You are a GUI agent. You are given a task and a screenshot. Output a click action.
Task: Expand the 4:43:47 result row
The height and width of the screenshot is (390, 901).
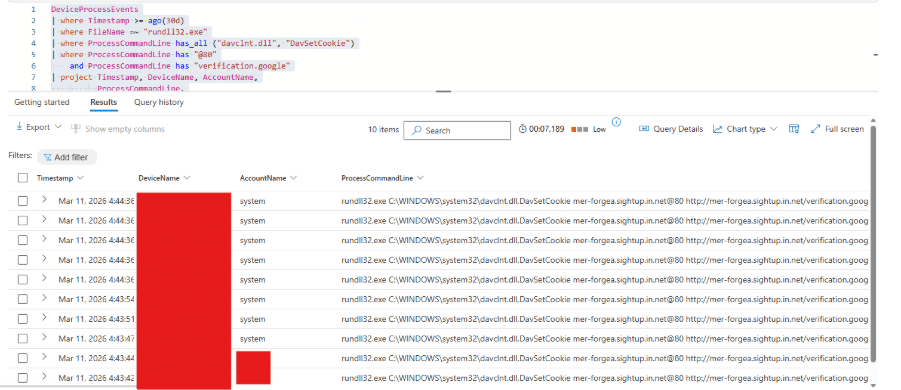(44, 337)
